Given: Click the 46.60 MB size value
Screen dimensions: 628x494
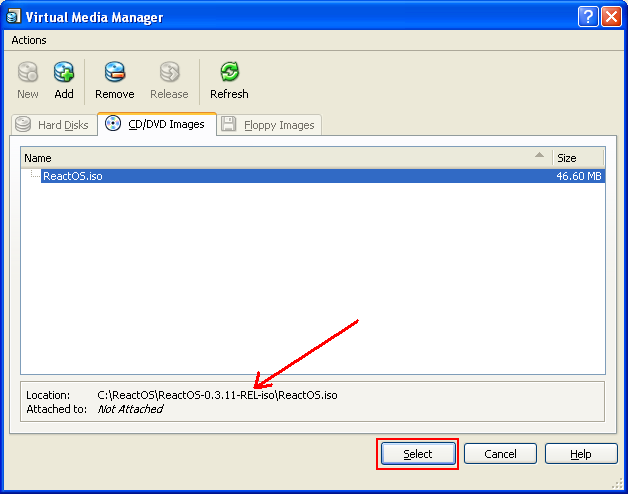Looking at the screenshot, I should (x=579, y=176).
